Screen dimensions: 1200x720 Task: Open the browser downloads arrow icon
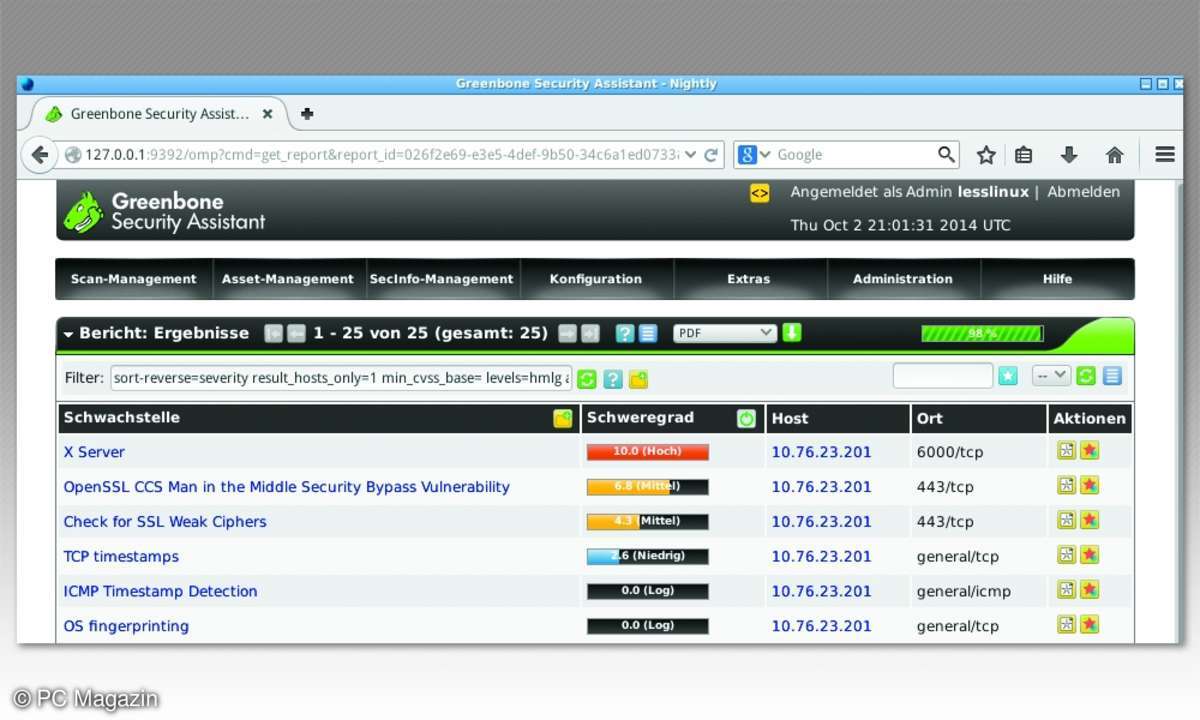pyautogui.click(x=1069, y=155)
